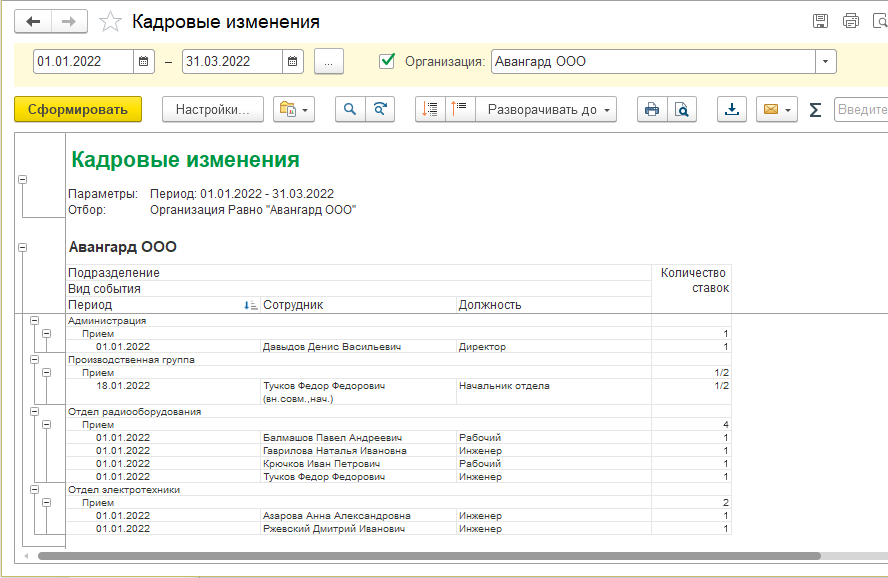Collapse the Администрация group in tree
The height and width of the screenshot is (578, 888).
(x=35, y=321)
